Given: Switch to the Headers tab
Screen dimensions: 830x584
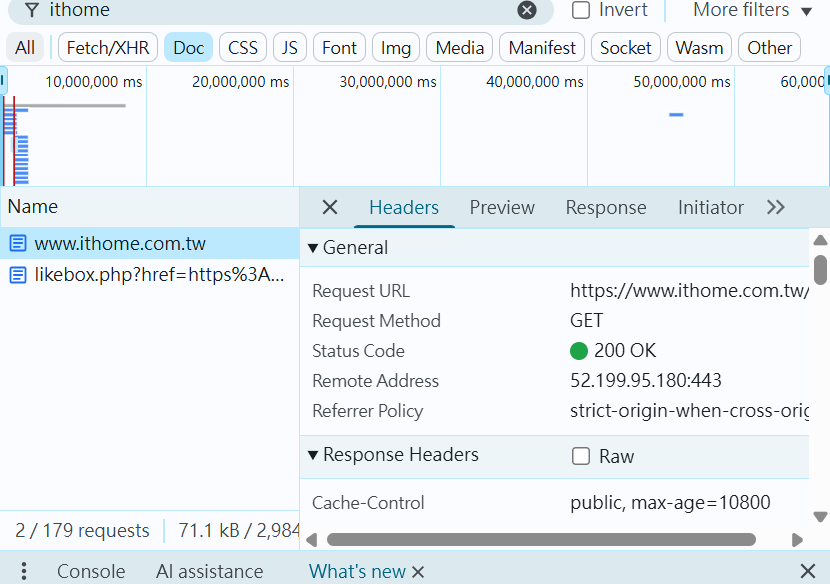Looking at the screenshot, I should coord(404,208).
